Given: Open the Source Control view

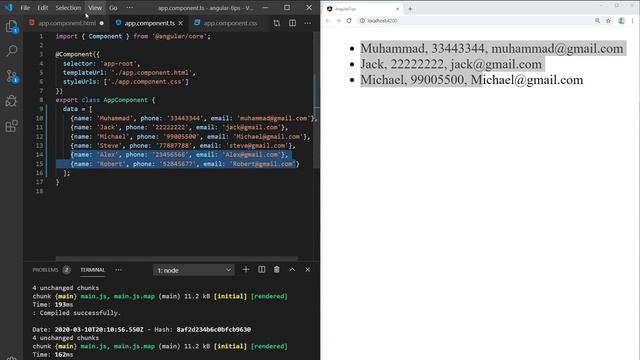Looking at the screenshot, I should 11,76.
